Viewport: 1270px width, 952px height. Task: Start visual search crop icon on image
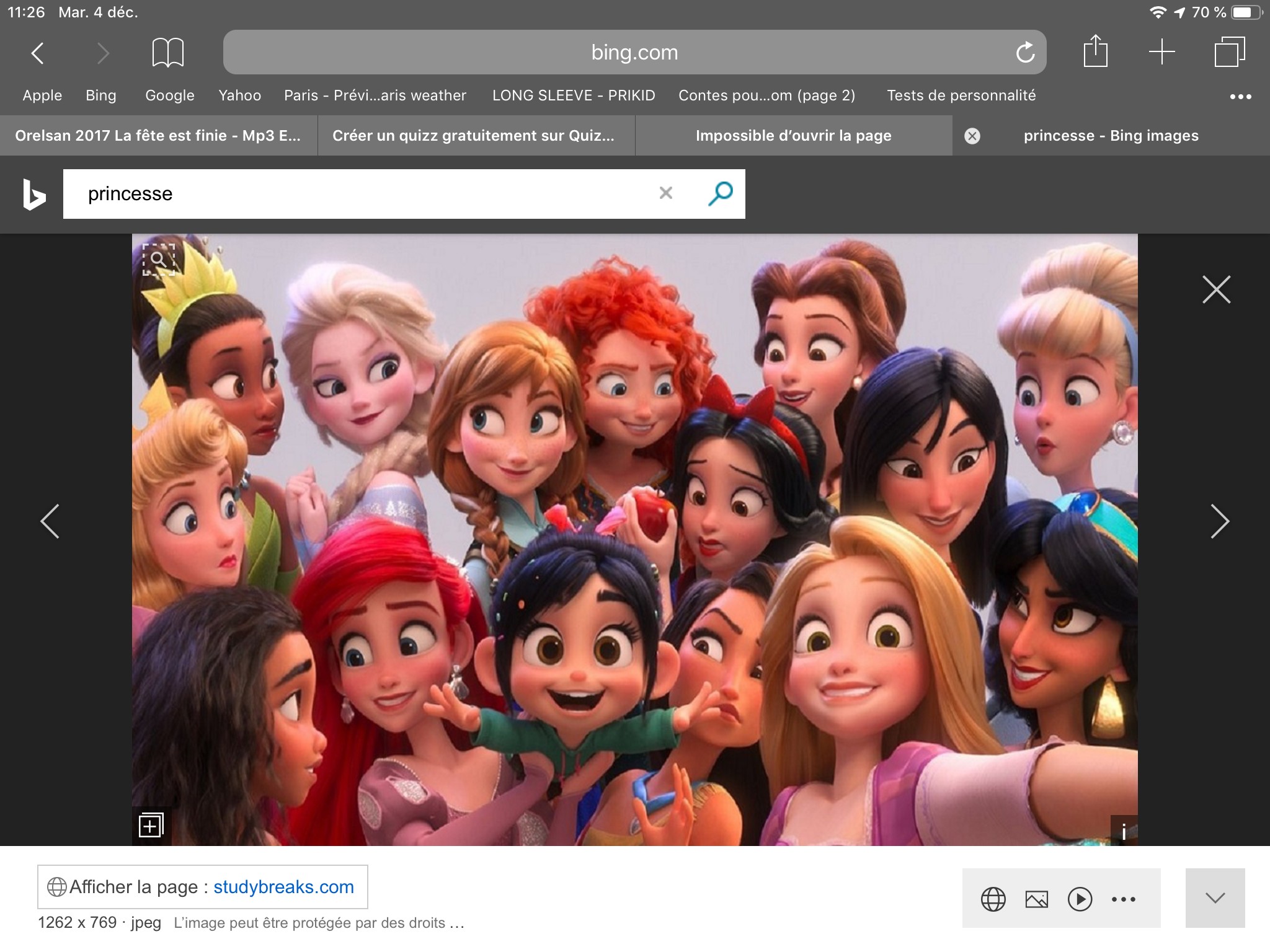(x=159, y=259)
